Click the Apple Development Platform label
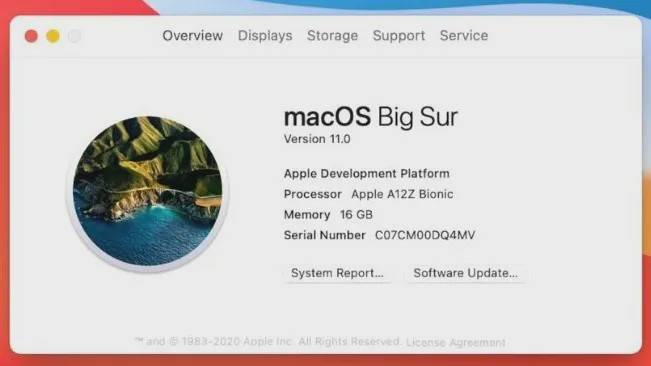 pos(367,173)
